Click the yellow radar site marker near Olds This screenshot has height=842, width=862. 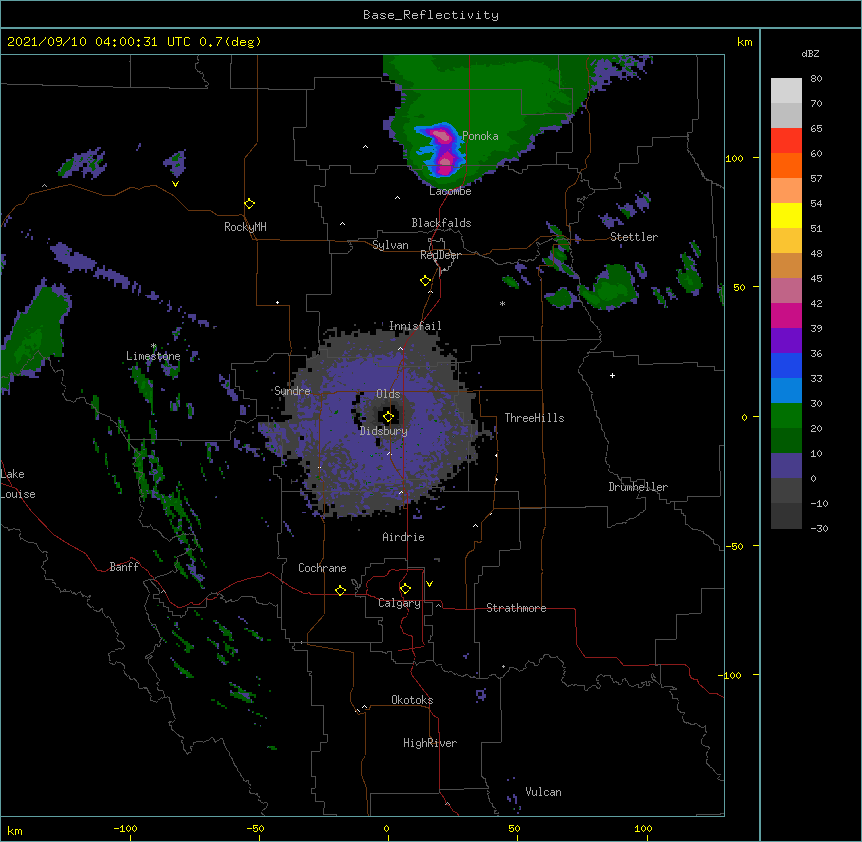388,417
